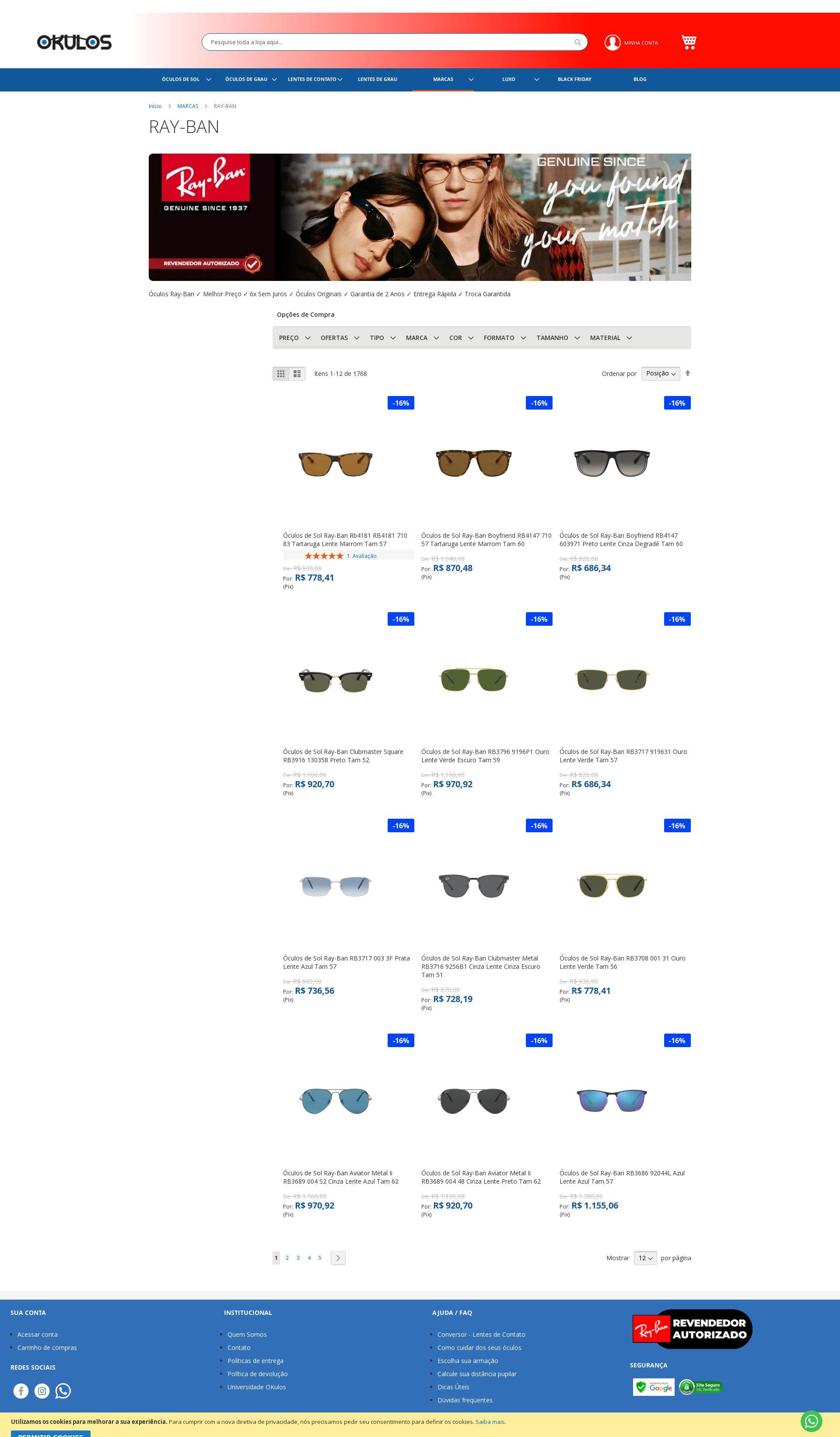Click the MARCAS breadcrumb link
This screenshot has width=840, height=1437.
click(188, 106)
